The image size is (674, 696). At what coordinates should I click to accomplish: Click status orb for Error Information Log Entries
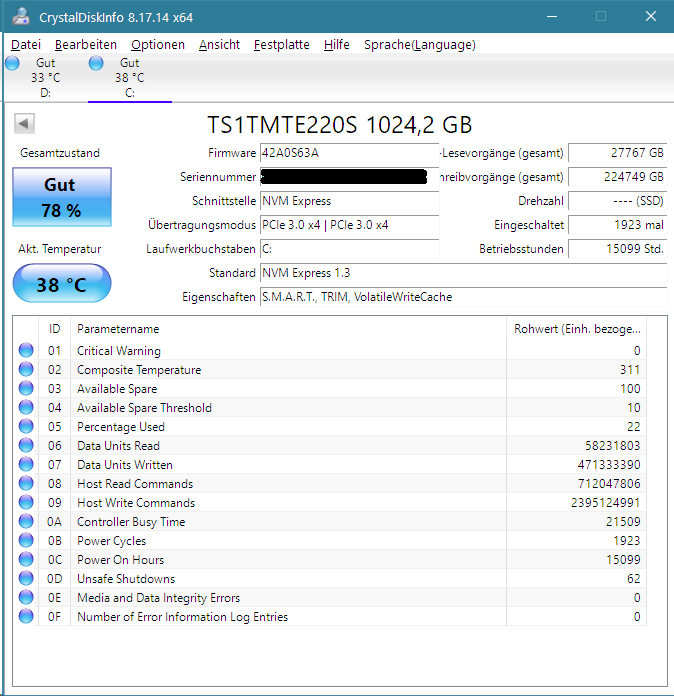pyautogui.click(x=26, y=617)
